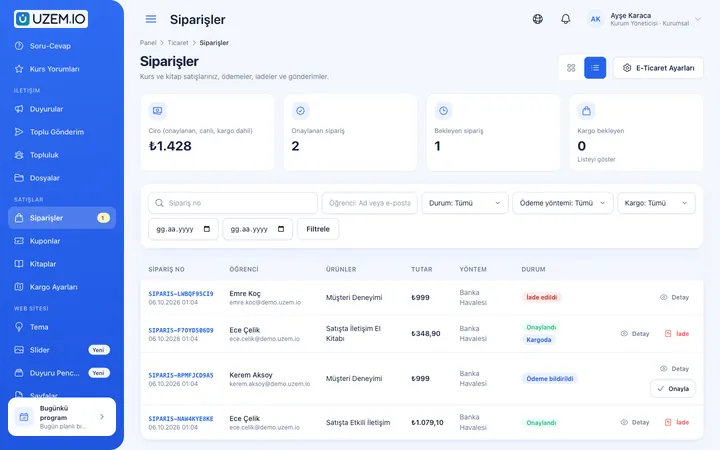
Task: Click the Siparişler count badge
Action: tap(103, 218)
